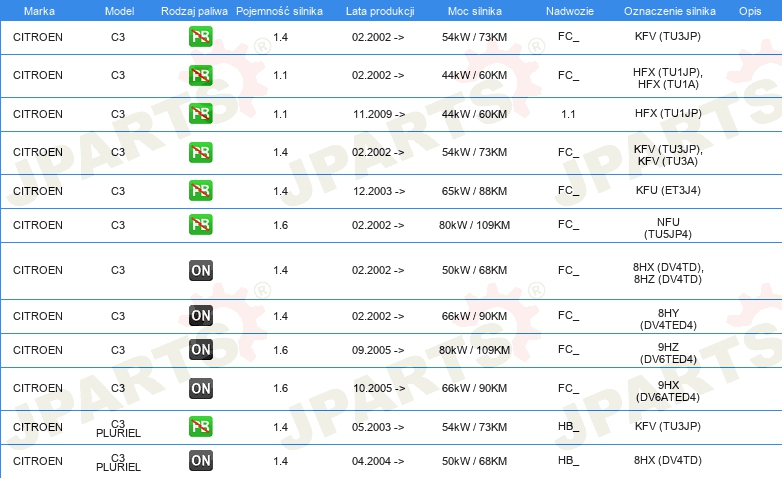Click 66kW / 90KM in the 8HY (DV4TED4) row
The image size is (782, 478).
click(x=474, y=316)
